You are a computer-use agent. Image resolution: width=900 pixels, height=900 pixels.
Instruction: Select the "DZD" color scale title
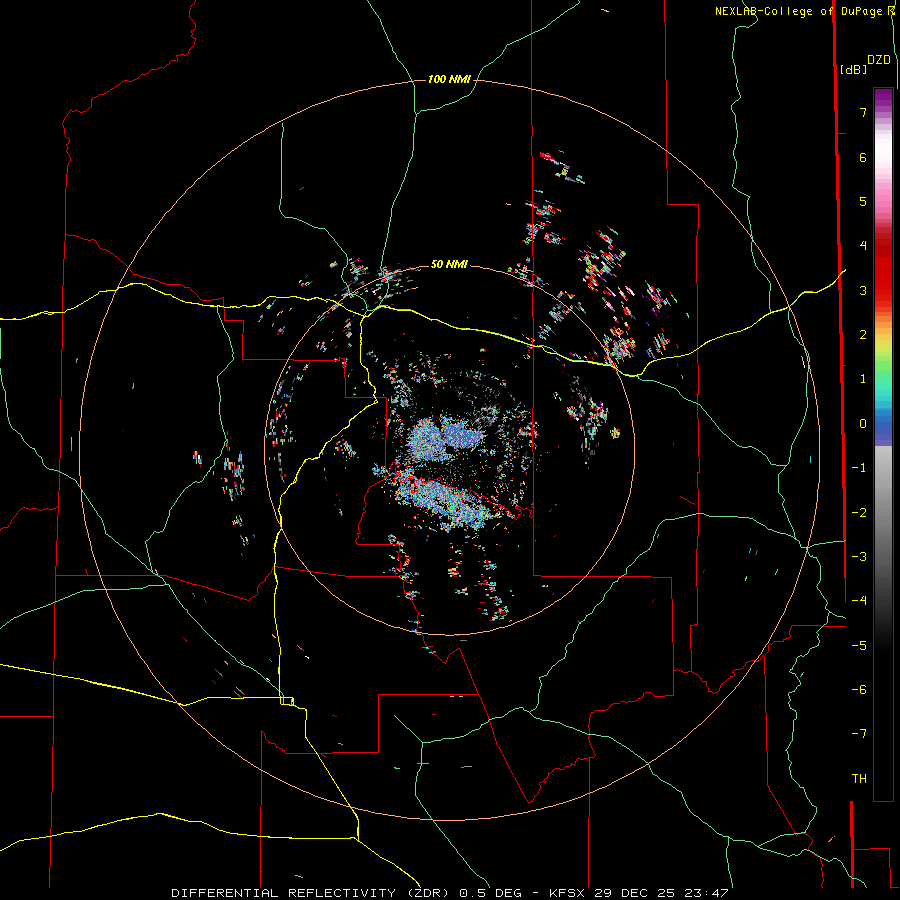pyautogui.click(x=879, y=60)
